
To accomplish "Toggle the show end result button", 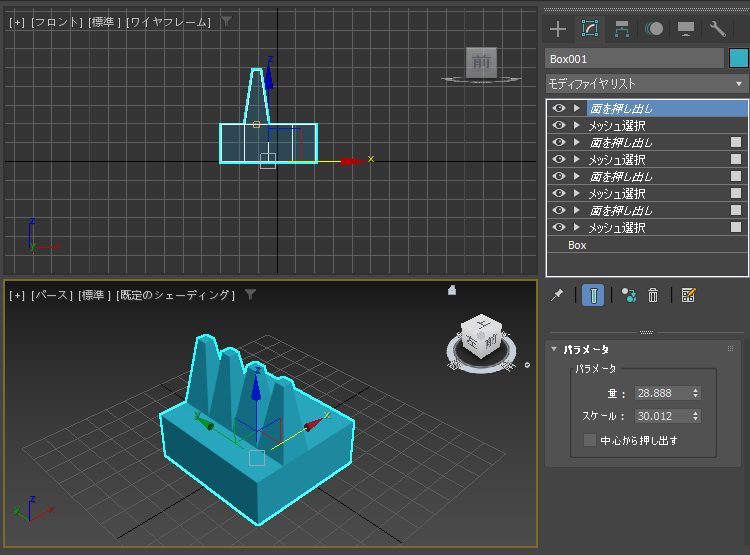I will tap(593, 295).
